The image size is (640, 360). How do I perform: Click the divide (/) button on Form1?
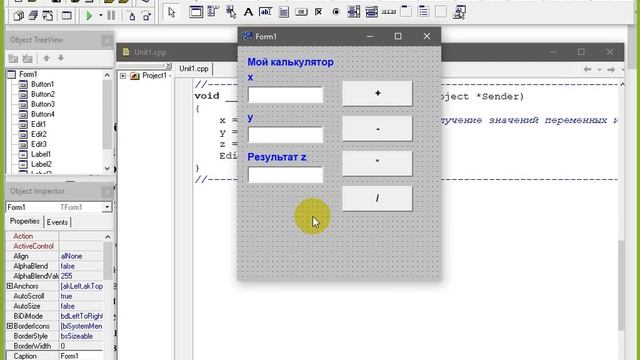377,198
